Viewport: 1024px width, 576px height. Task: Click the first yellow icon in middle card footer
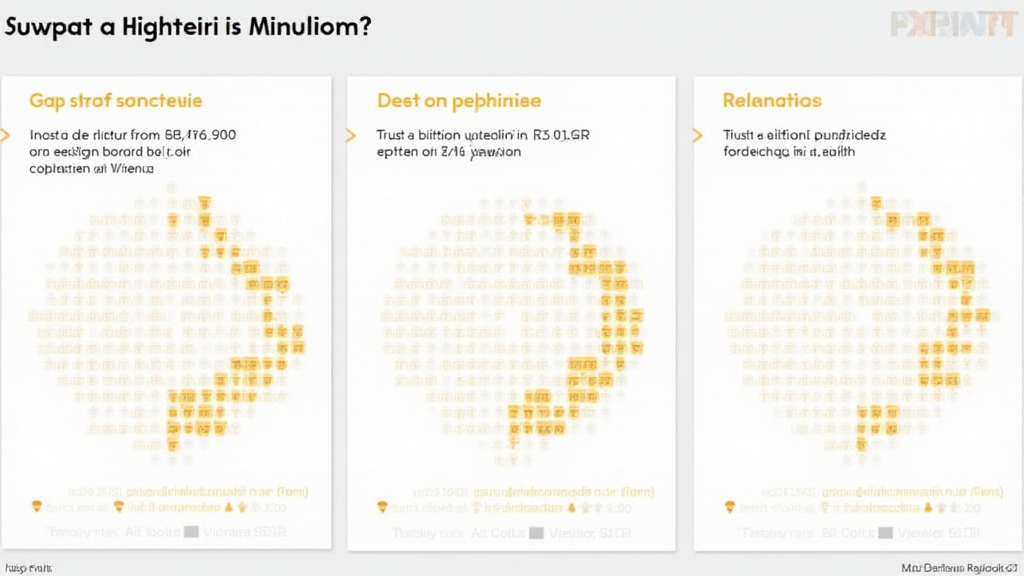click(x=382, y=508)
